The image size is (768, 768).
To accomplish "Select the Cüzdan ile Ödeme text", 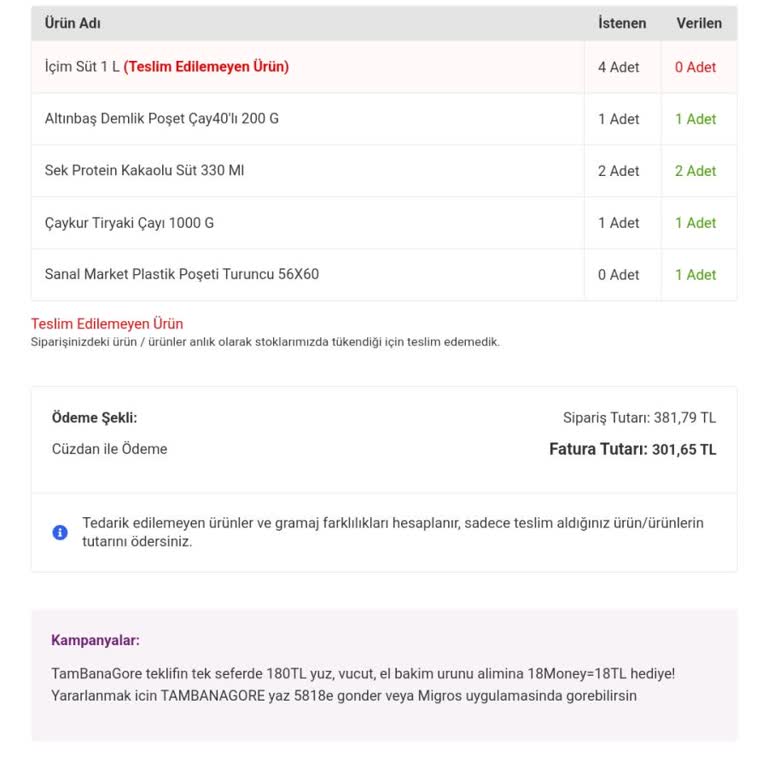I will click(x=109, y=449).
